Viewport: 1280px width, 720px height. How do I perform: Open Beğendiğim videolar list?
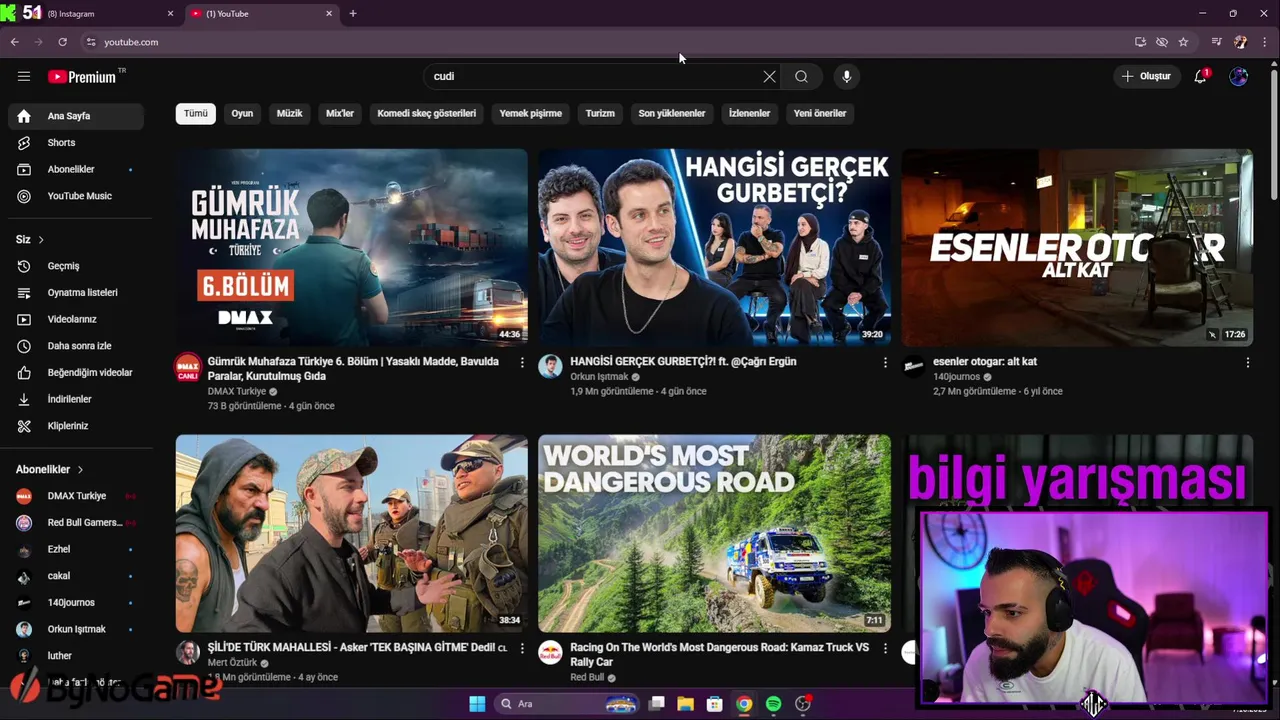(76, 372)
